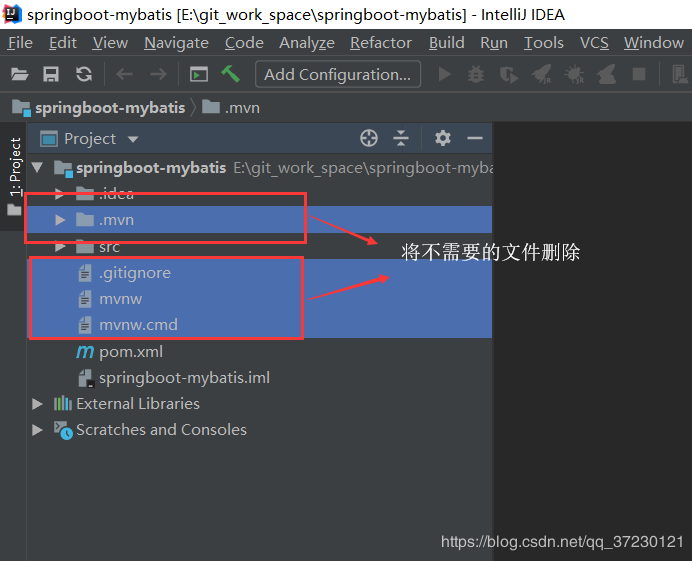This screenshot has height=561, width=692.
Task: Open the Analyze menu
Action: point(307,43)
